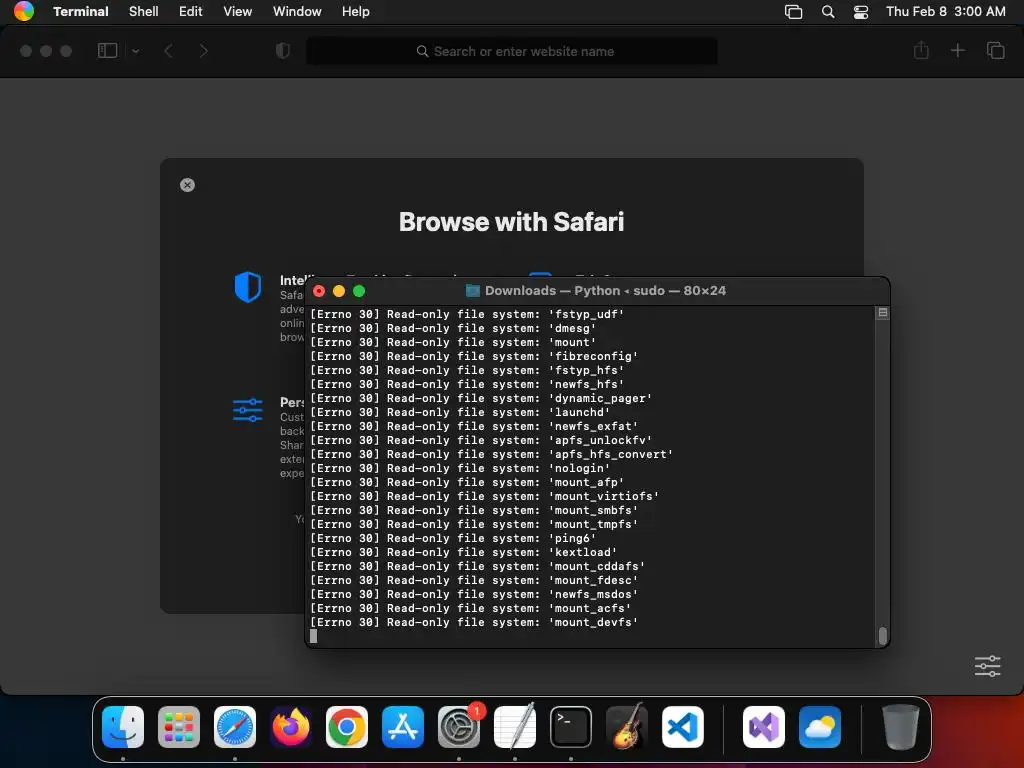Open Google Chrome from the Dock
1024x768 pixels.
coord(347,727)
